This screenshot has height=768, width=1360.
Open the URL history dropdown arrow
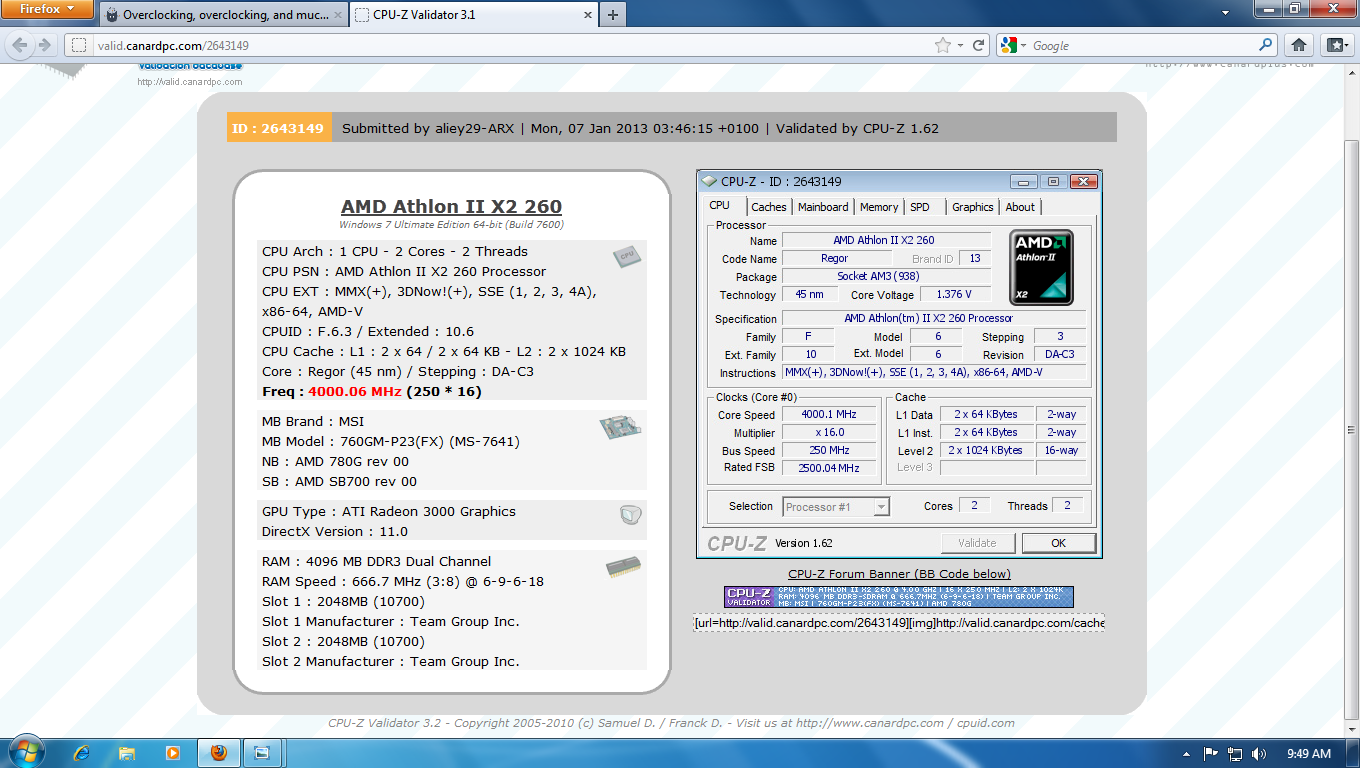960,45
